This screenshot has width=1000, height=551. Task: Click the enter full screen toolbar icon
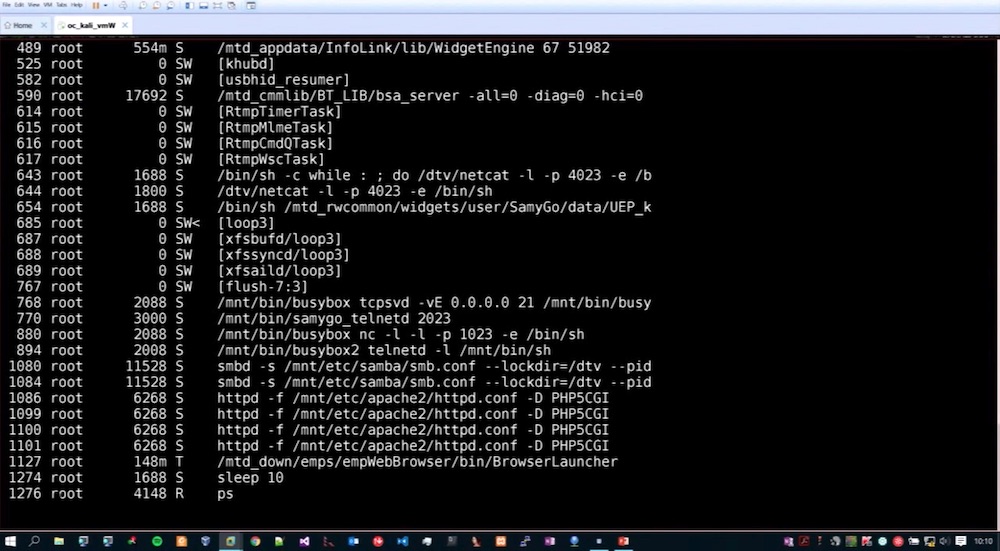[217, 6]
